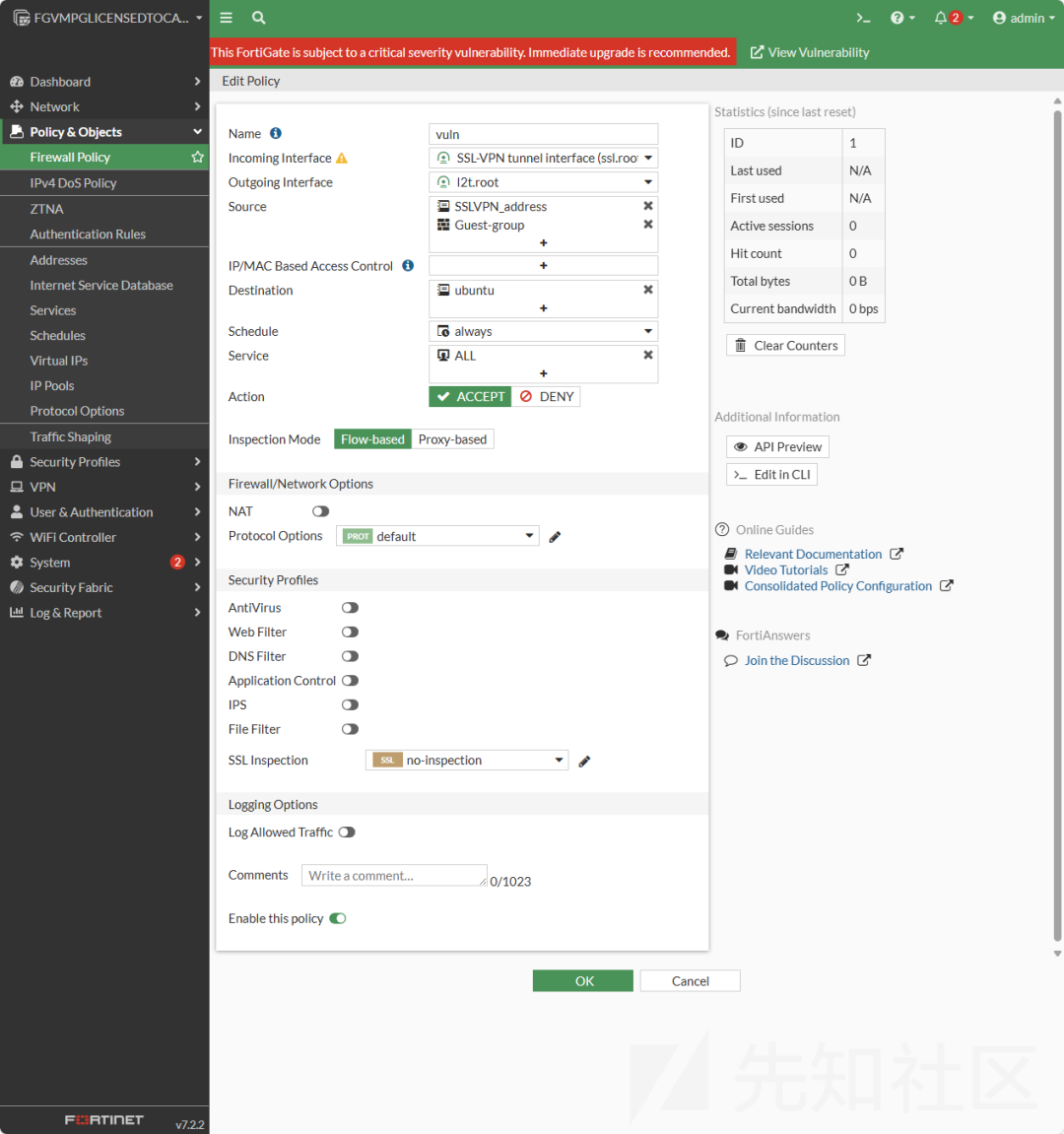The width and height of the screenshot is (1064, 1134).
Task: Toggle Log Allowed Traffic switch
Action: click(347, 833)
